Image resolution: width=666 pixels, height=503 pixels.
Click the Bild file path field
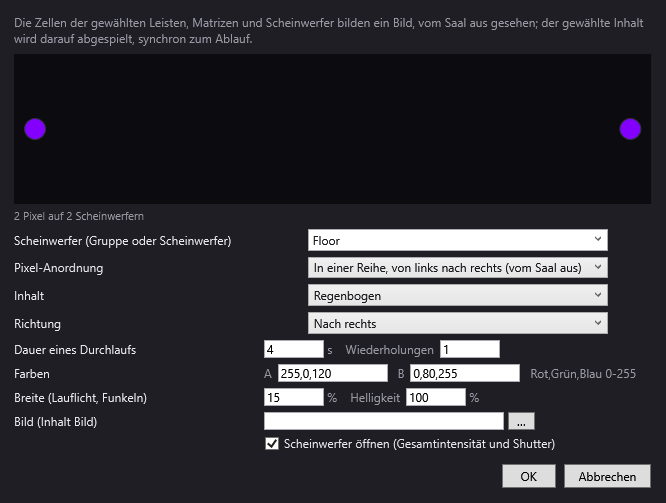click(x=384, y=421)
